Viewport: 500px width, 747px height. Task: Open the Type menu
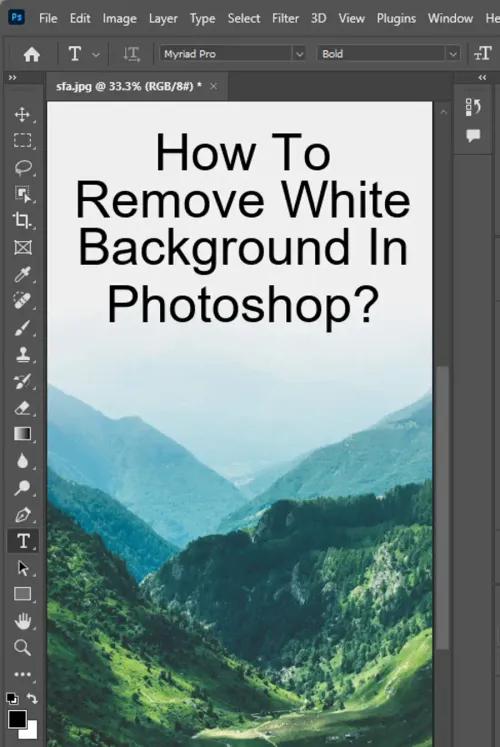202,19
